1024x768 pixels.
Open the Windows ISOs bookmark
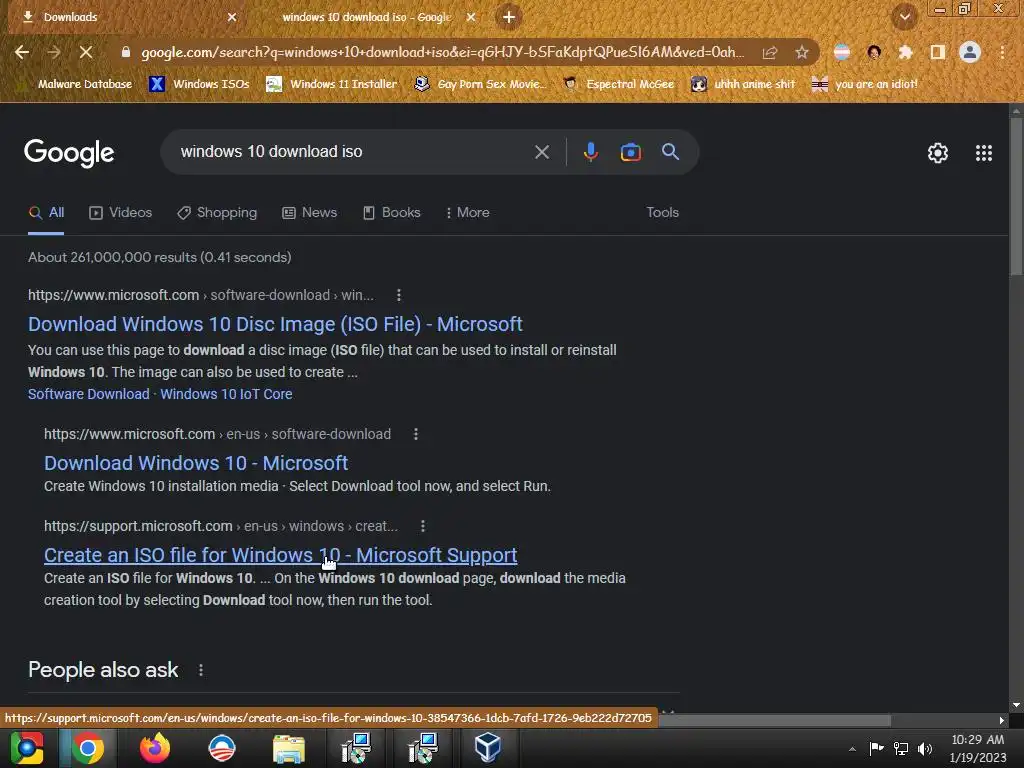click(200, 84)
